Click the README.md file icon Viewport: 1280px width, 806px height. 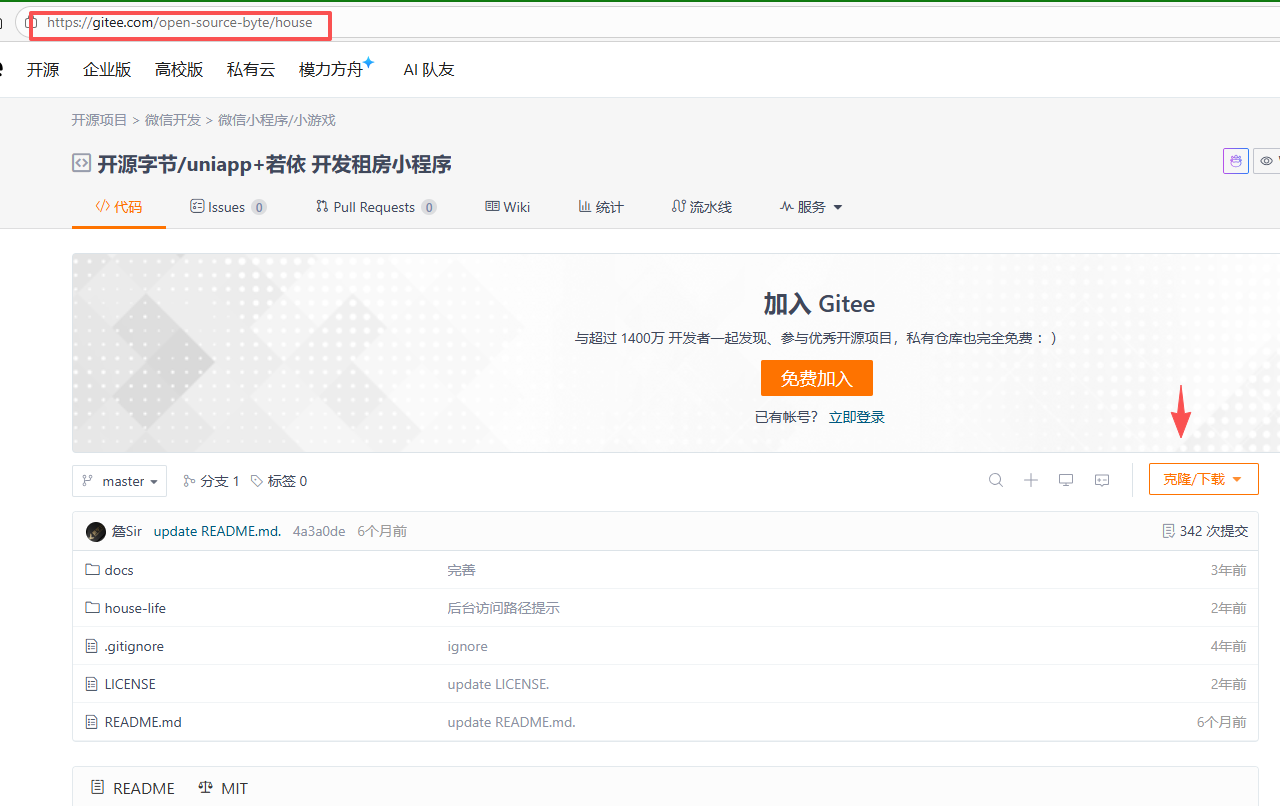point(92,722)
